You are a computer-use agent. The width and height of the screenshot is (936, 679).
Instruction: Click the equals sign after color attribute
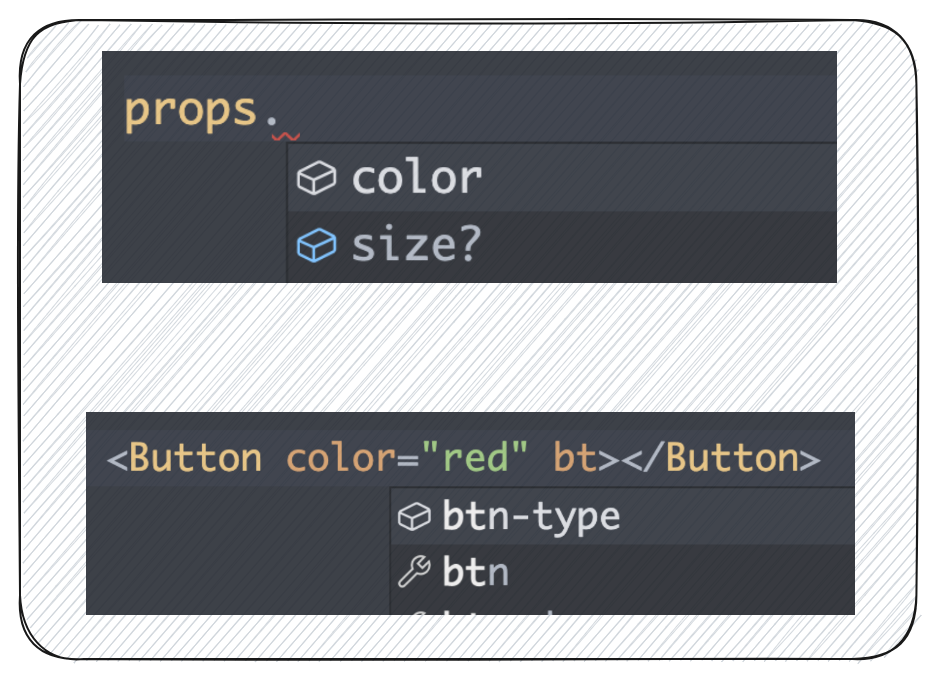tap(407, 458)
